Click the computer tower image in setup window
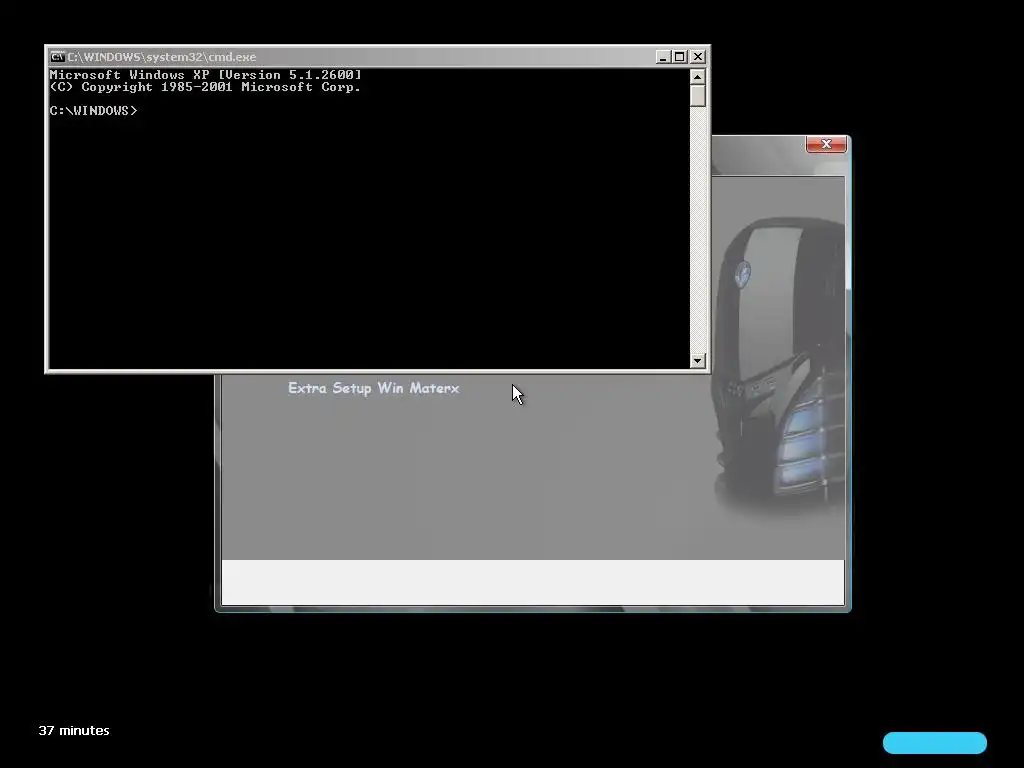Image resolution: width=1024 pixels, height=768 pixels. tap(779, 366)
